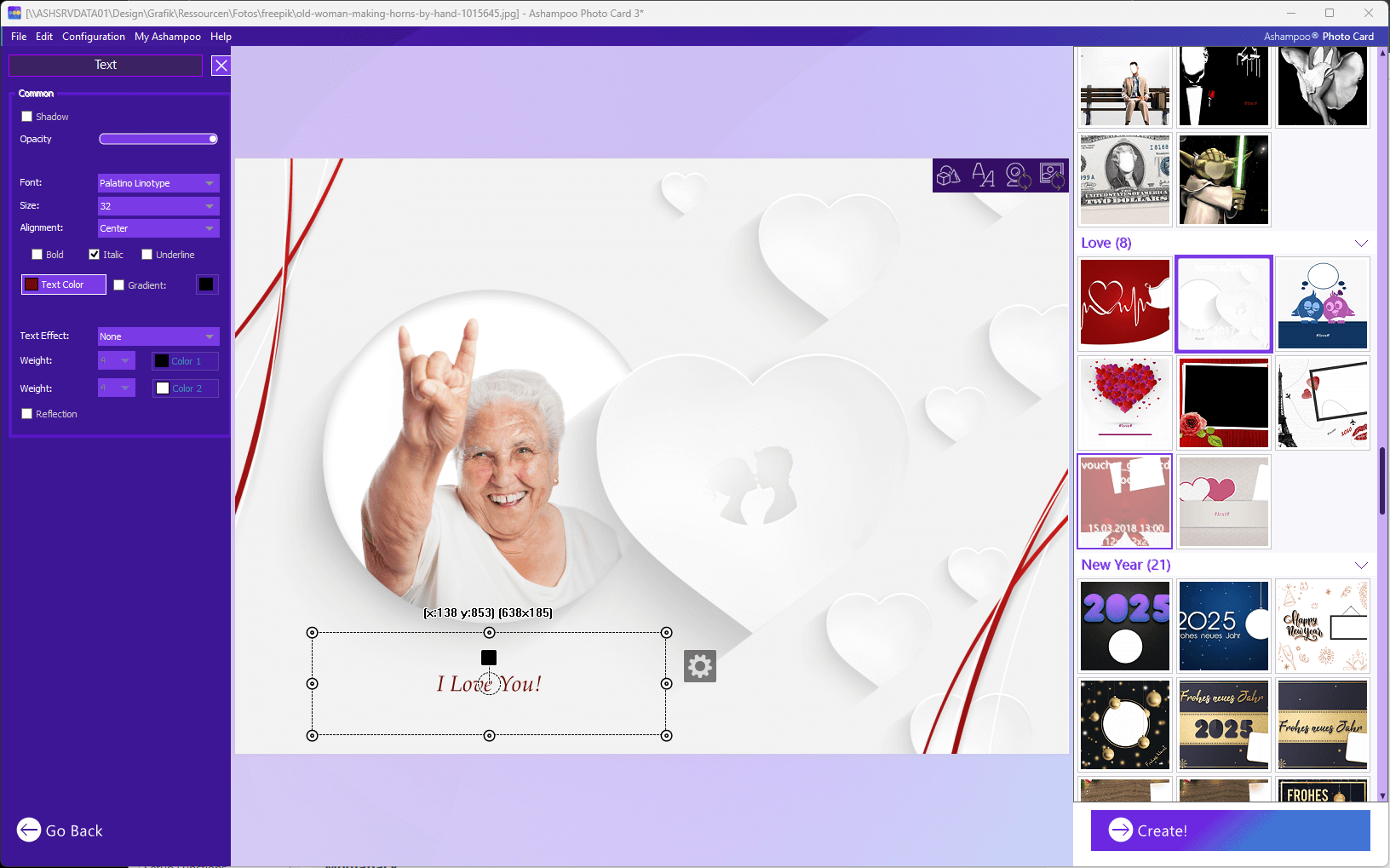Close the Text panel with the X
The width and height of the screenshot is (1390, 868).
click(221, 65)
